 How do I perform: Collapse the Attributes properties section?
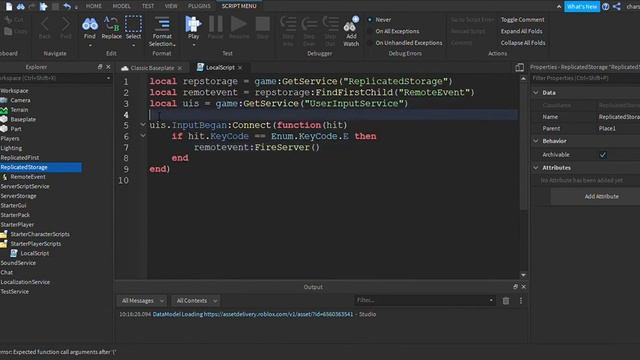(536, 168)
